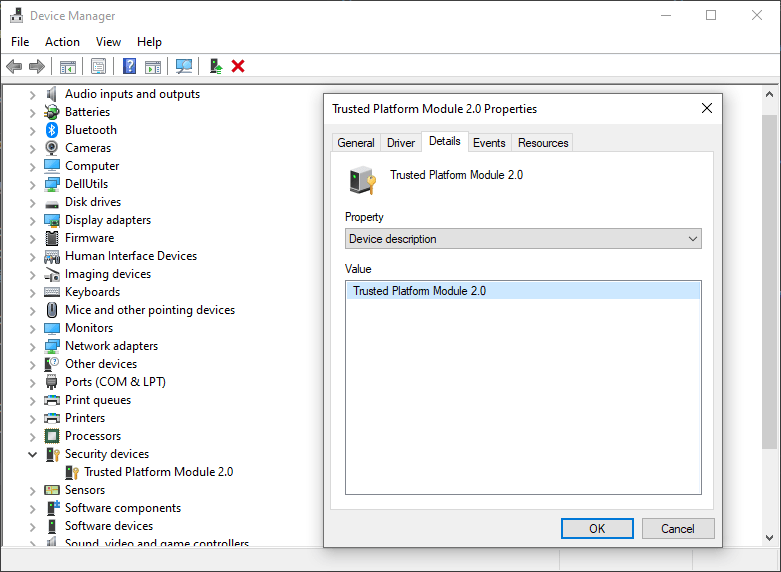This screenshot has height=572, width=781.
Task: Open the View menu
Action: point(108,42)
